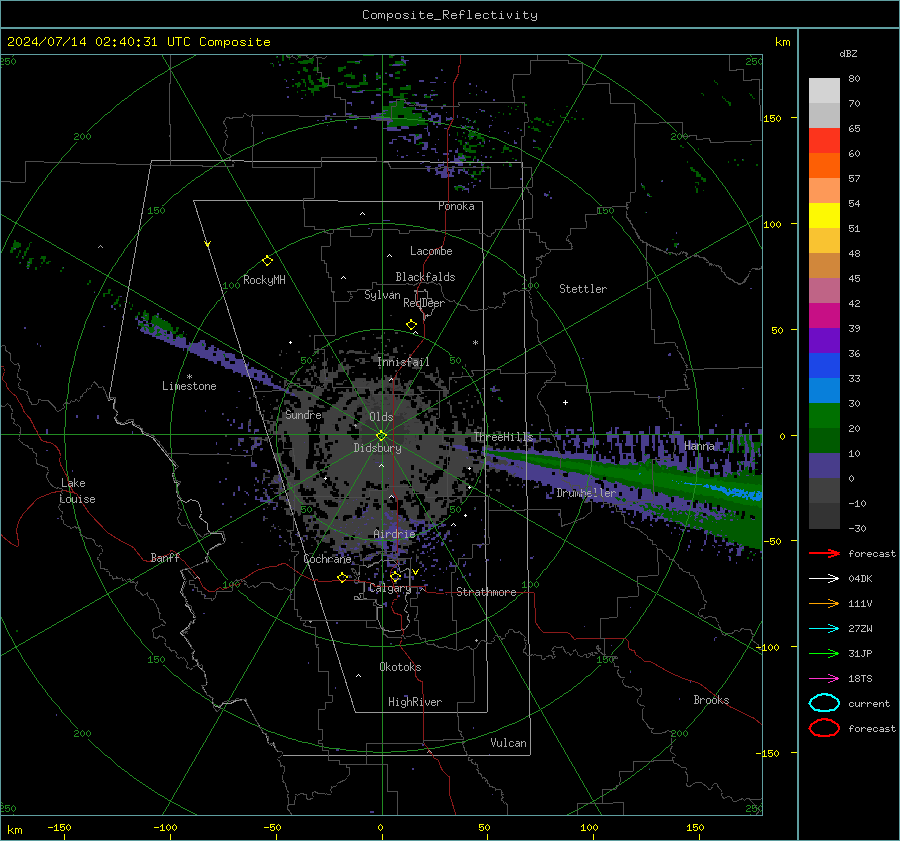Viewport: 900px width, 841px height.
Task: Click the slate purple 10–0 dBZ swatch
Action: [x=824, y=466]
